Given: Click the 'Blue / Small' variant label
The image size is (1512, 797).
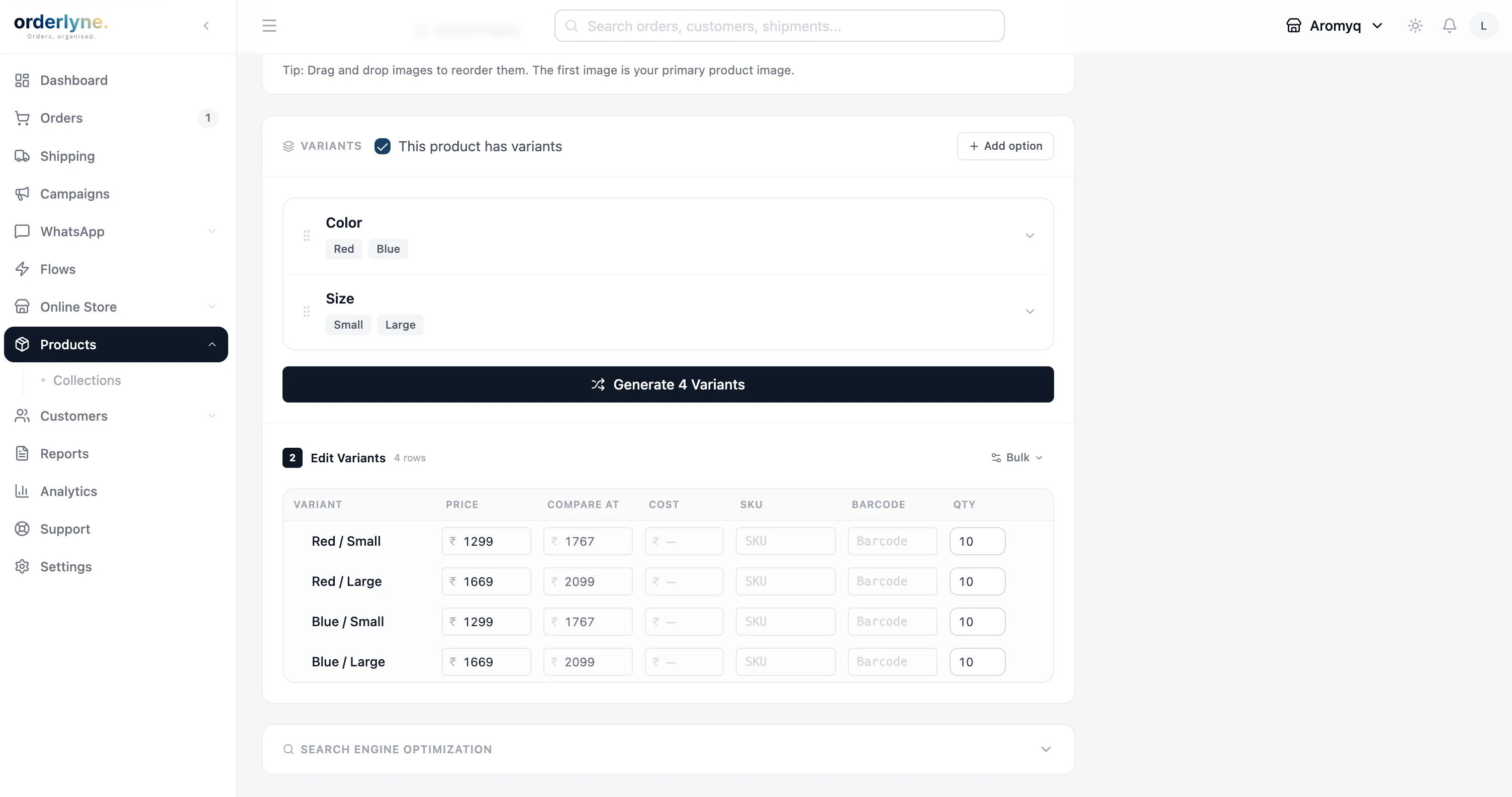Looking at the screenshot, I should (347, 622).
